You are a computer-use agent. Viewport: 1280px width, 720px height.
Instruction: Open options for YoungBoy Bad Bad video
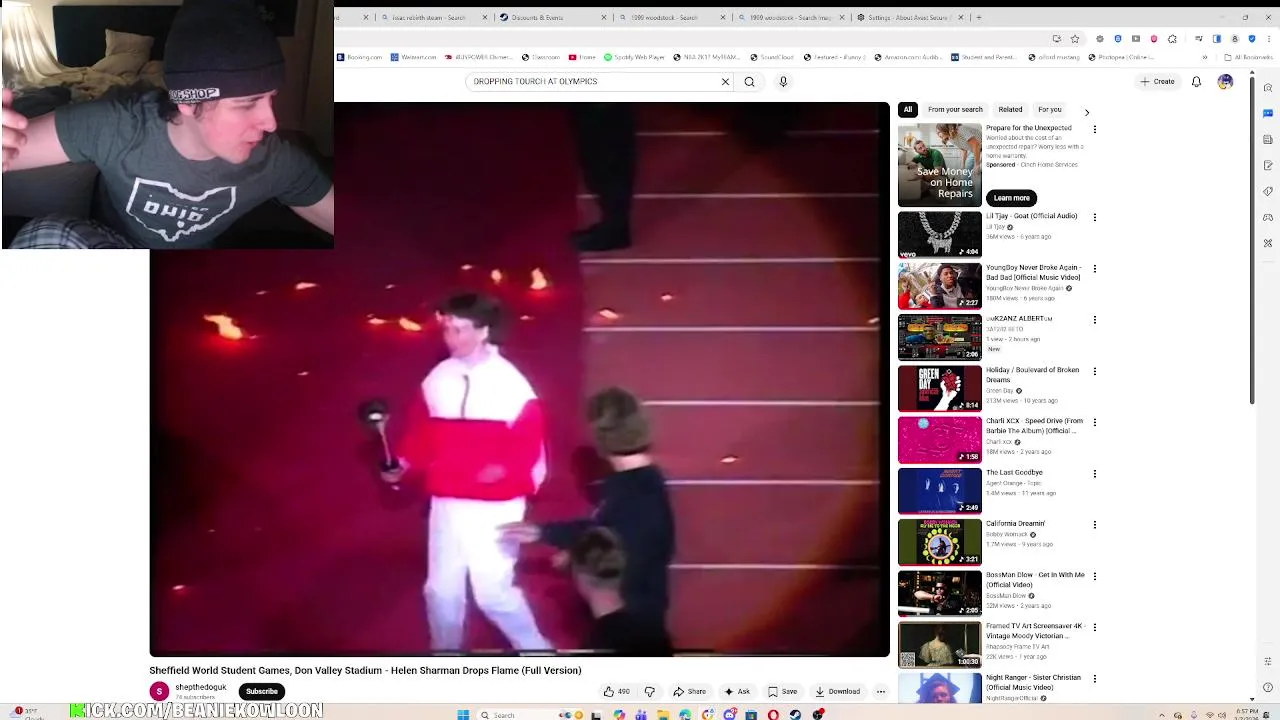coord(1095,269)
